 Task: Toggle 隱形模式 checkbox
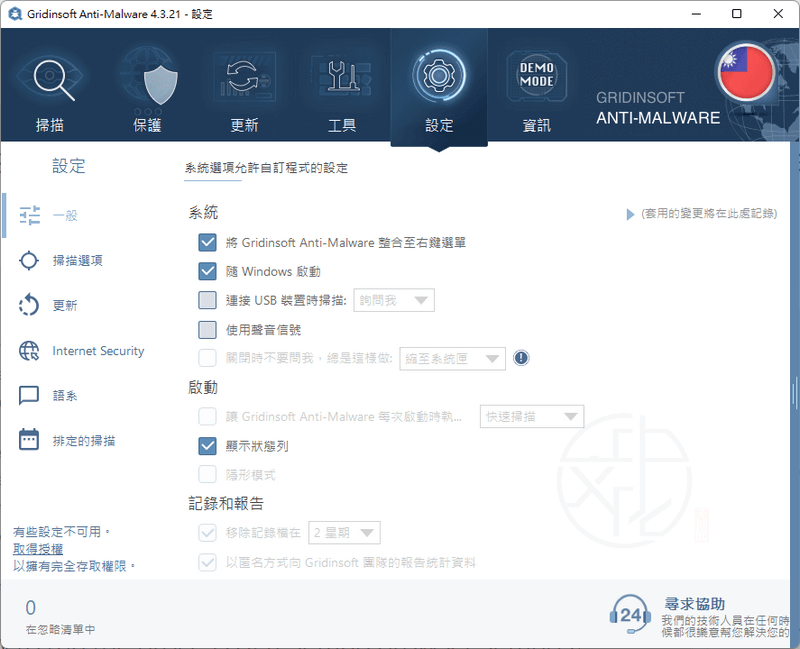(x=207, y=475)
